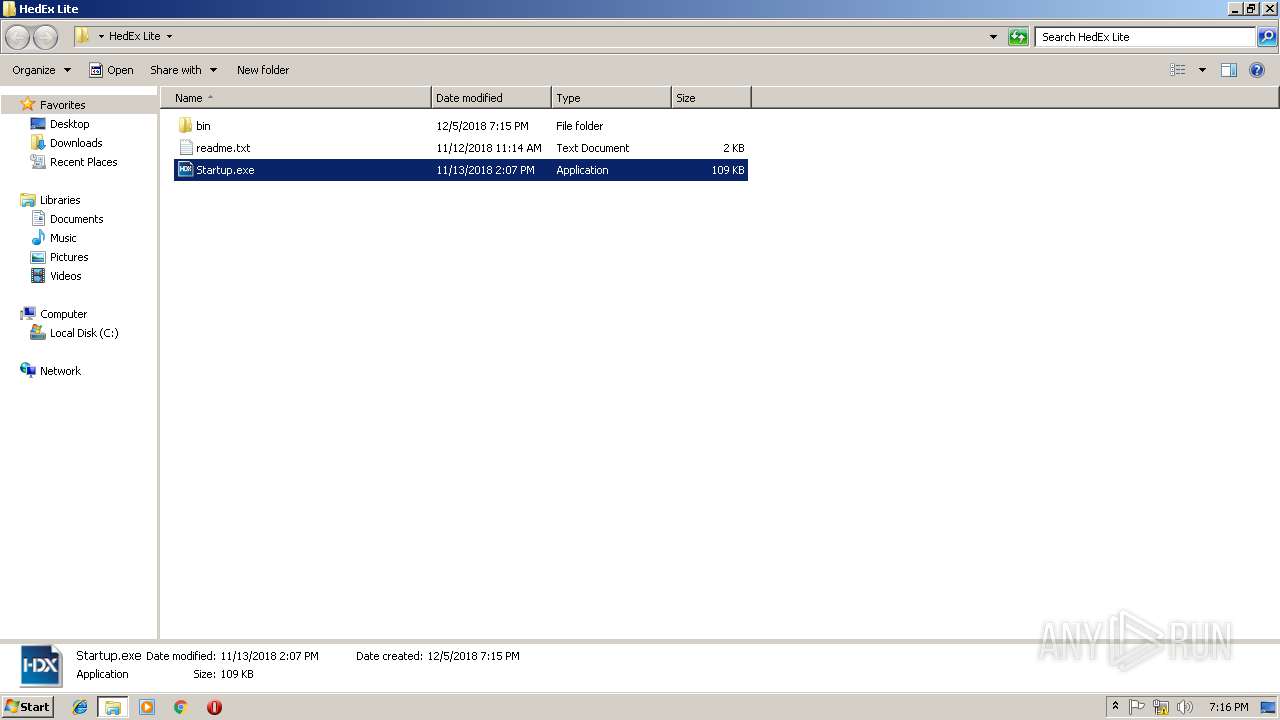Click the Change your view icon
The image size is (1280, 720).
tap(1178, 70)
